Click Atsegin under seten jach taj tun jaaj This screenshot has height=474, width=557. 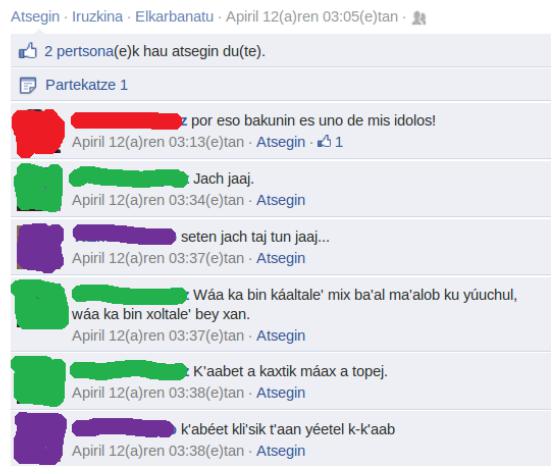pyautogui.click(x=281, y=258)
